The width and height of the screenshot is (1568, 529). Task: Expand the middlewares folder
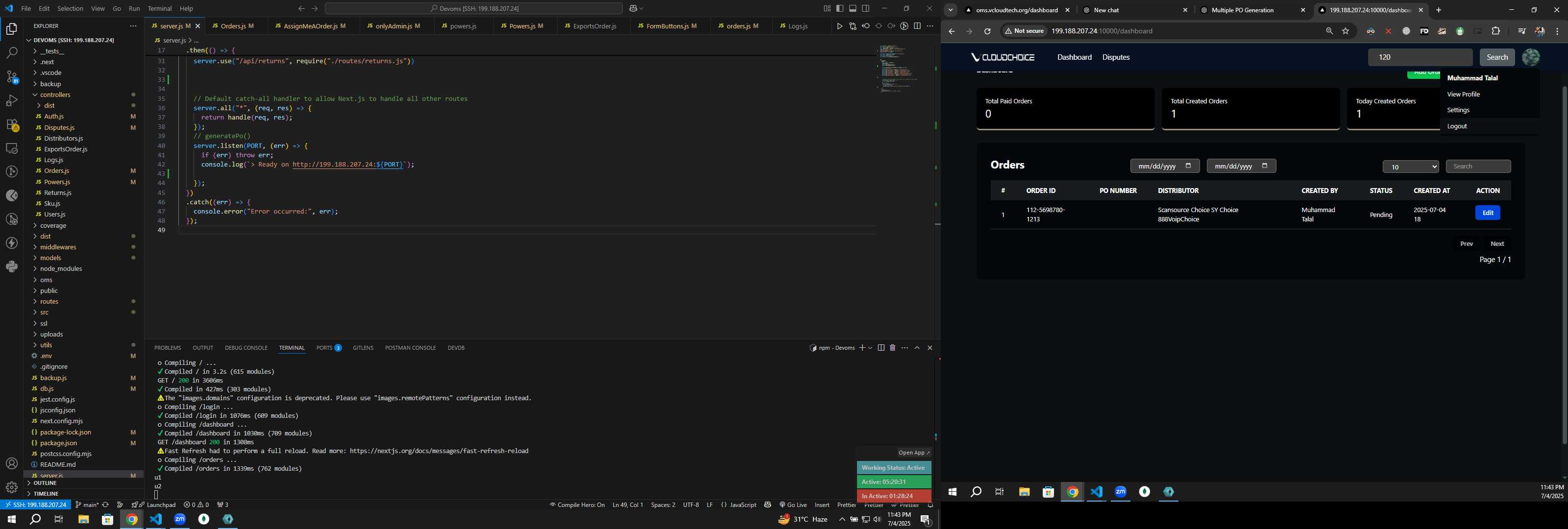click(58, 247)
